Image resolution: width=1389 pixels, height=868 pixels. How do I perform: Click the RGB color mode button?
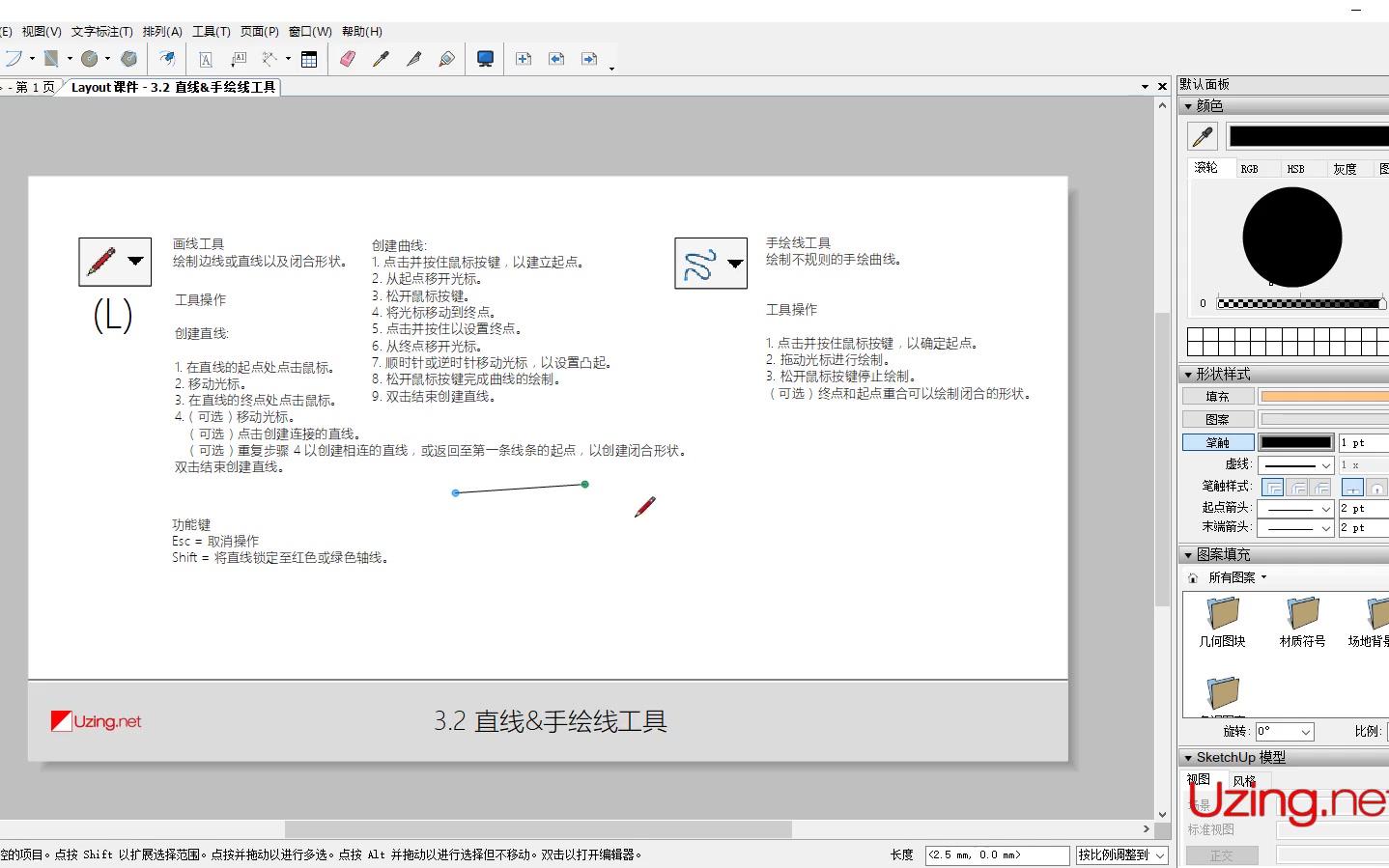click(1250, 168)
